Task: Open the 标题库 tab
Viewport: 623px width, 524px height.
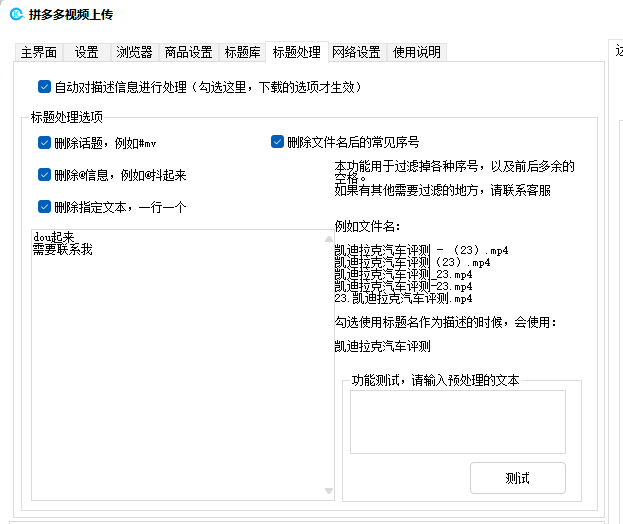Action: [x=244, y=52]
